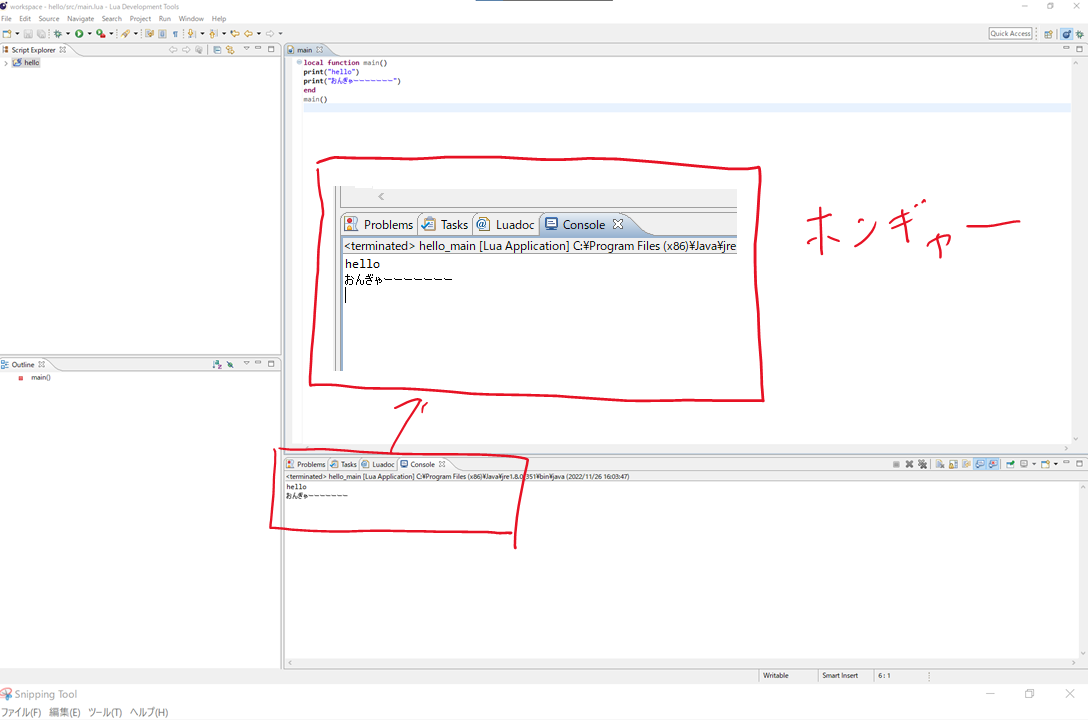
Task: Open Search via the flashlight icon
Action: [125, 33]
